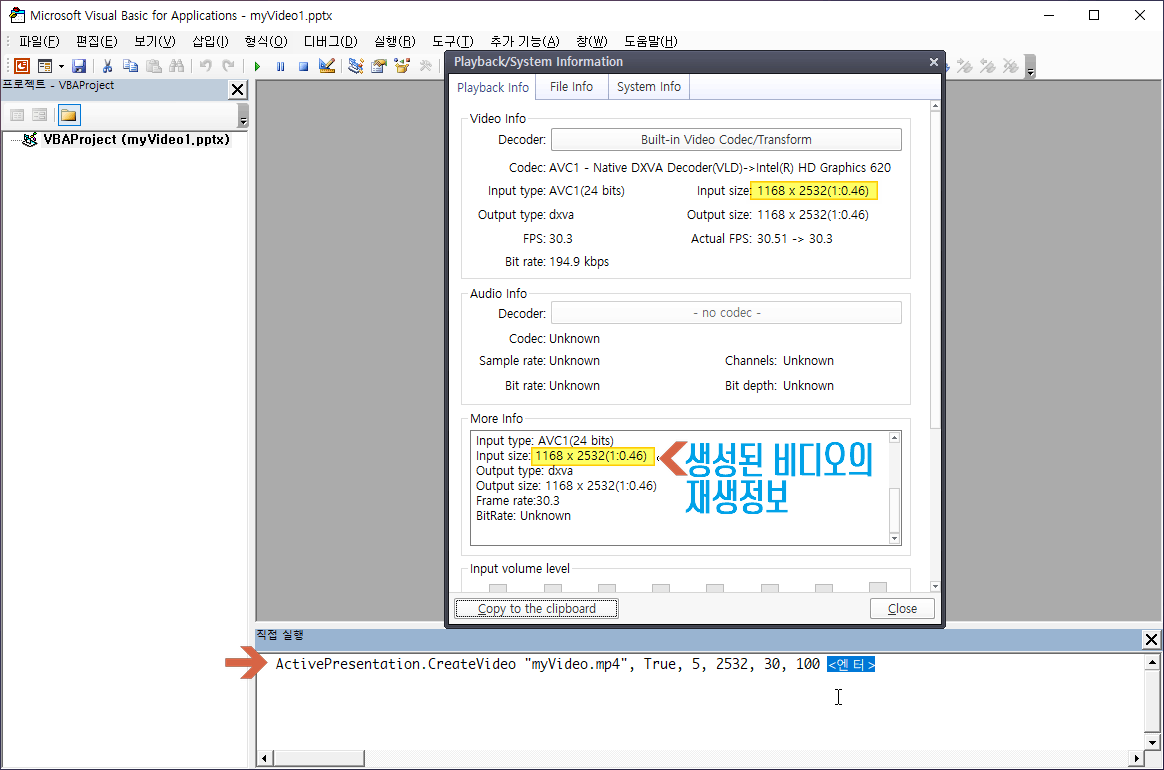Toggle Folders icon in project panel

68,115
